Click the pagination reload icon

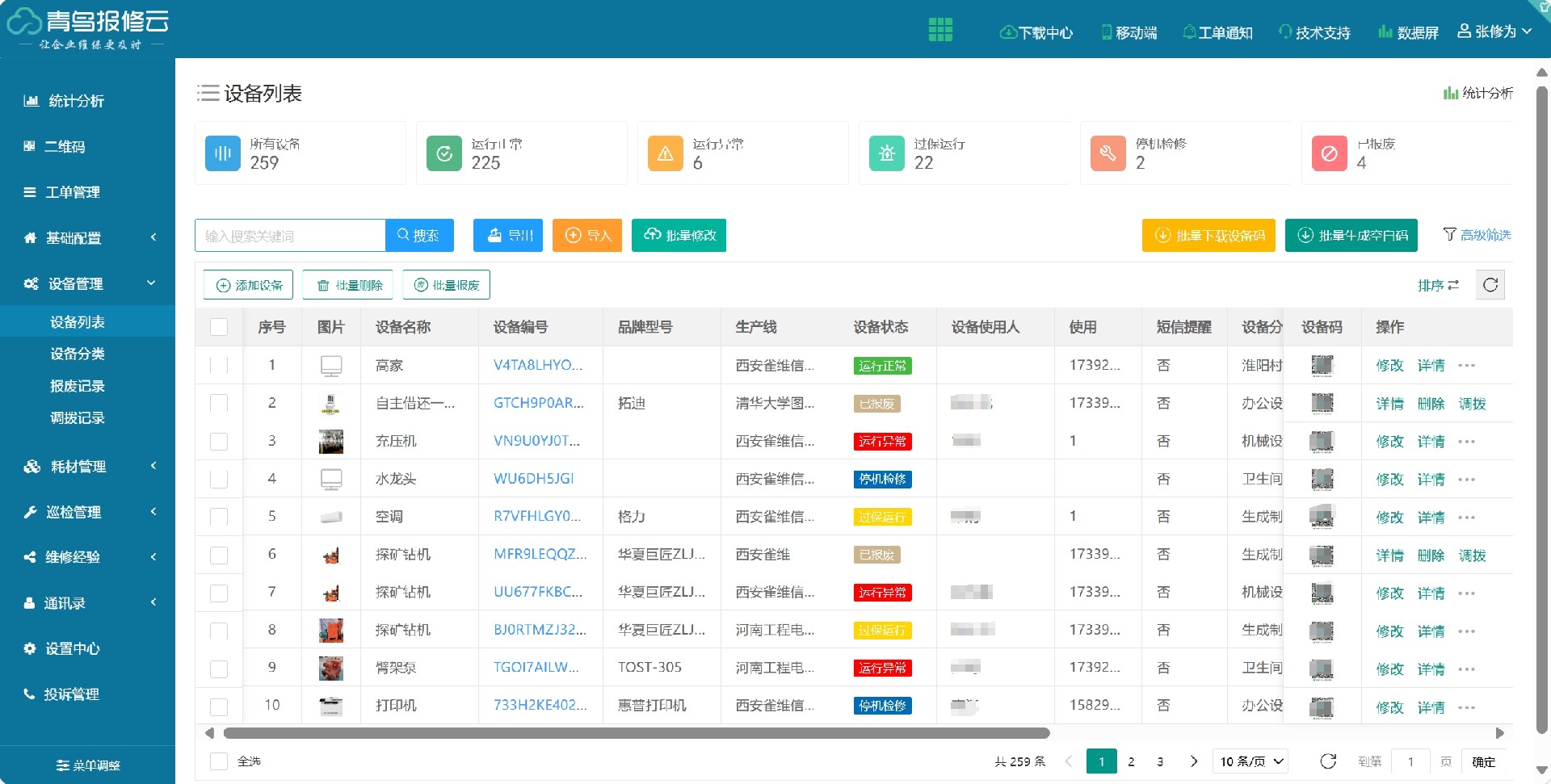[1328, 761]
